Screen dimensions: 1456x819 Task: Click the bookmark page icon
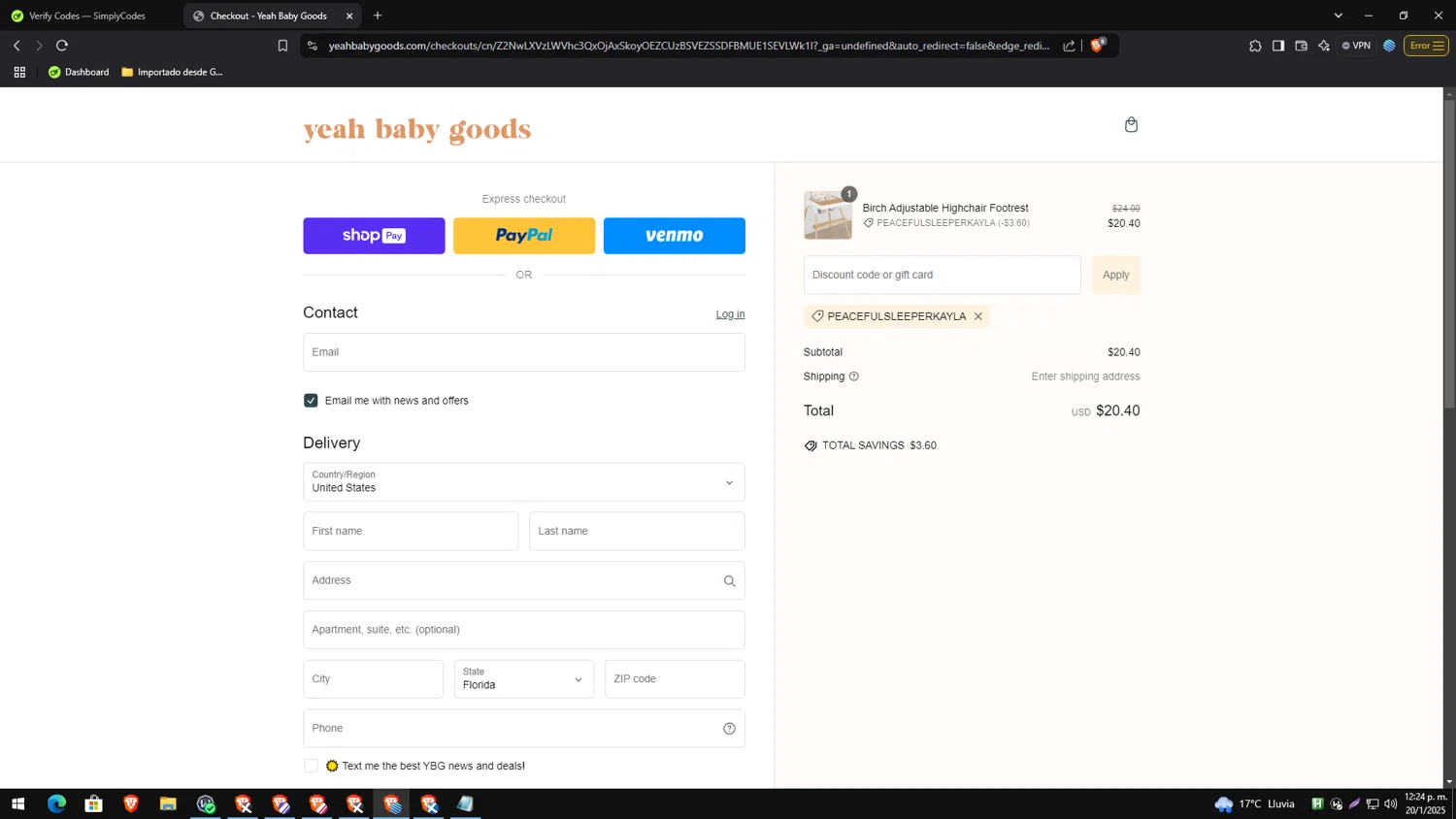click(282, 46)
